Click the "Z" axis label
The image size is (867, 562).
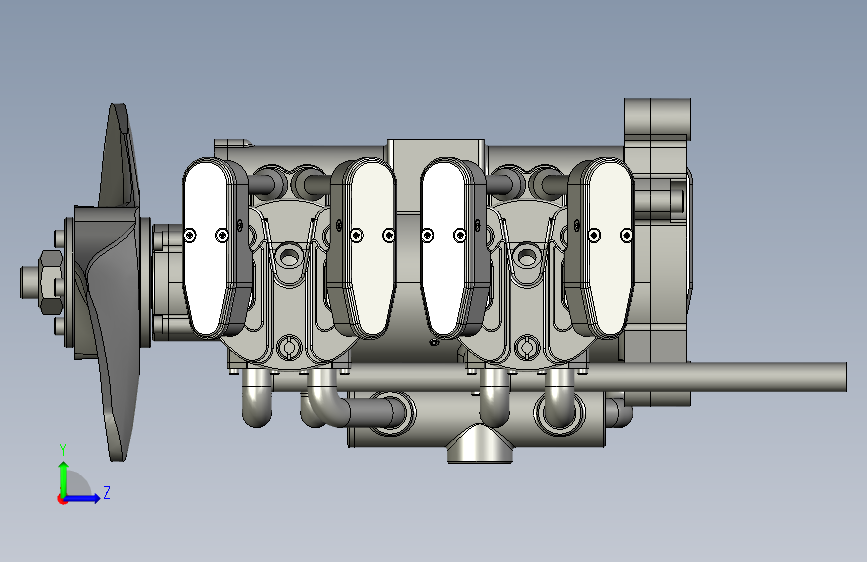pyautogui.click(x=107, y=492)
